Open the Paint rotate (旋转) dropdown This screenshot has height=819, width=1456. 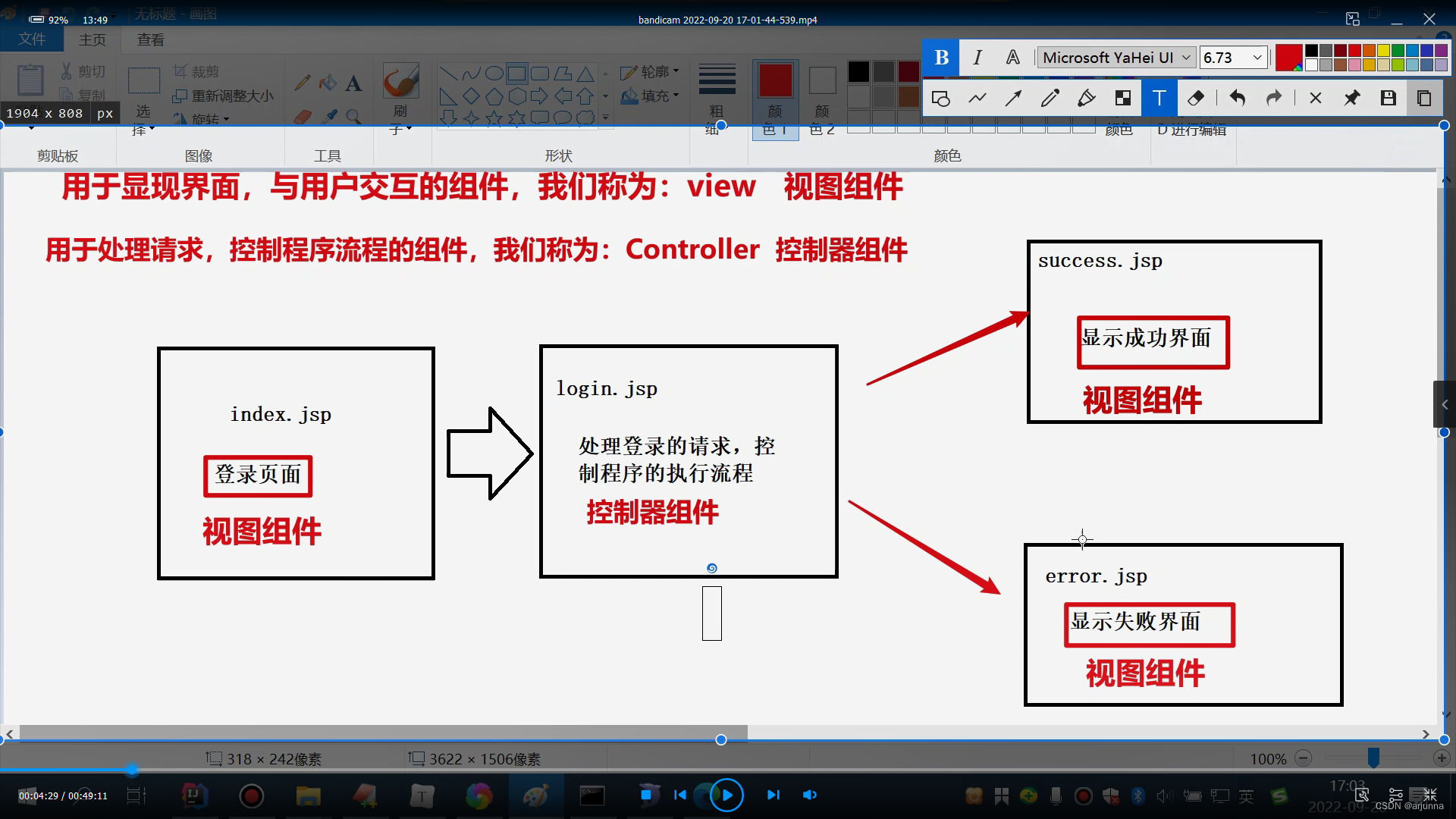click(x=201, y=119)
